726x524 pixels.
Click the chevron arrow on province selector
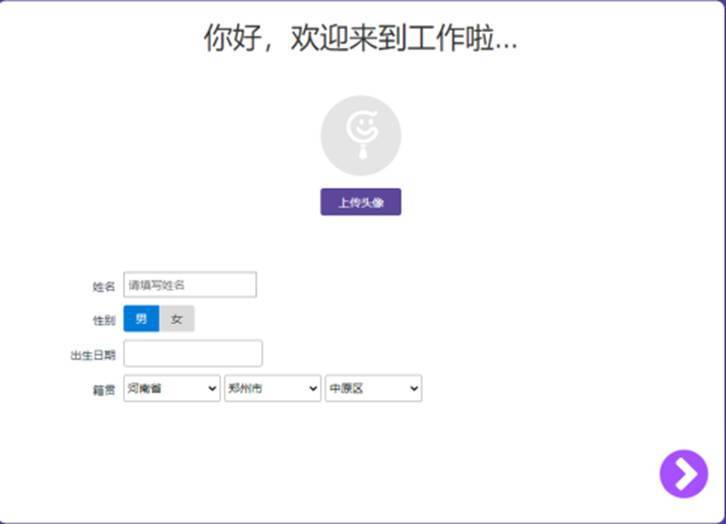click(212, 389)
